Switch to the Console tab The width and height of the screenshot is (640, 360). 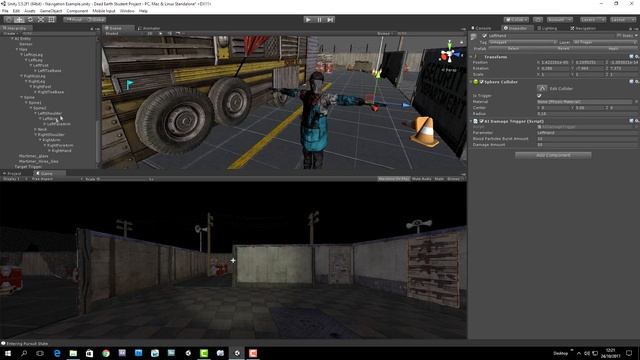coord(482,28)
